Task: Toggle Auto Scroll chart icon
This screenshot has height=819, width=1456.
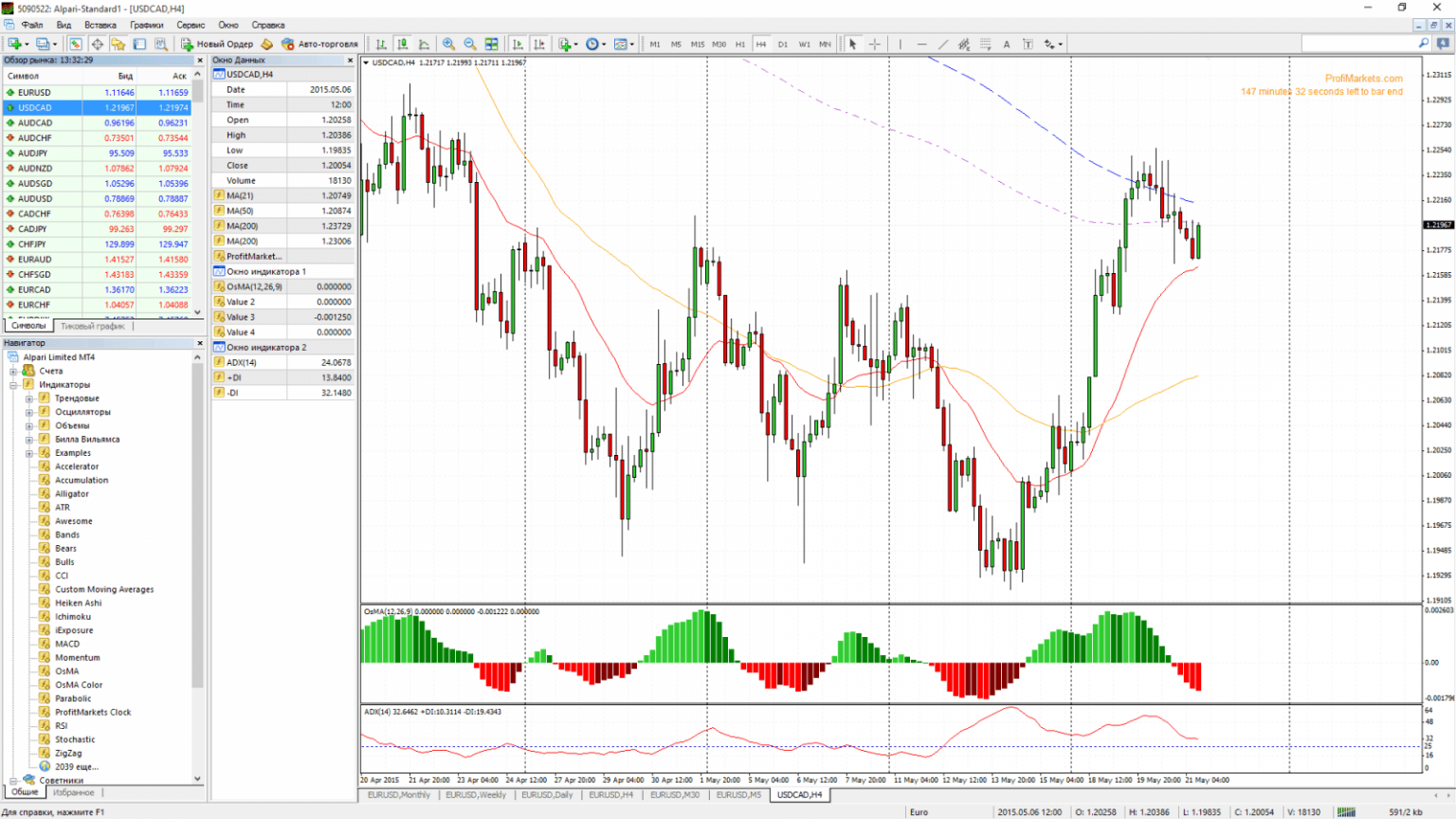Action: point(518,44)
